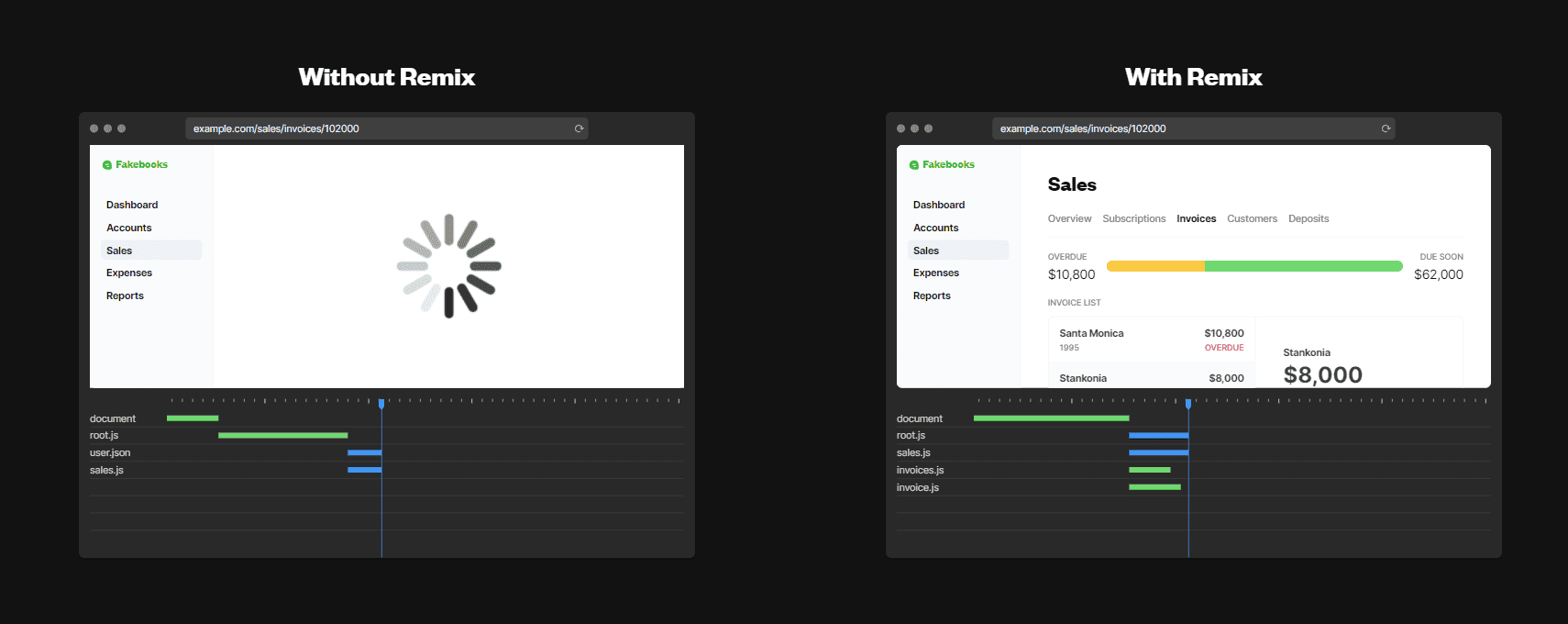Viewport: 1568px width, 624px height.
Task: Switch to the Customers tab
Action: coord(1252,218)
